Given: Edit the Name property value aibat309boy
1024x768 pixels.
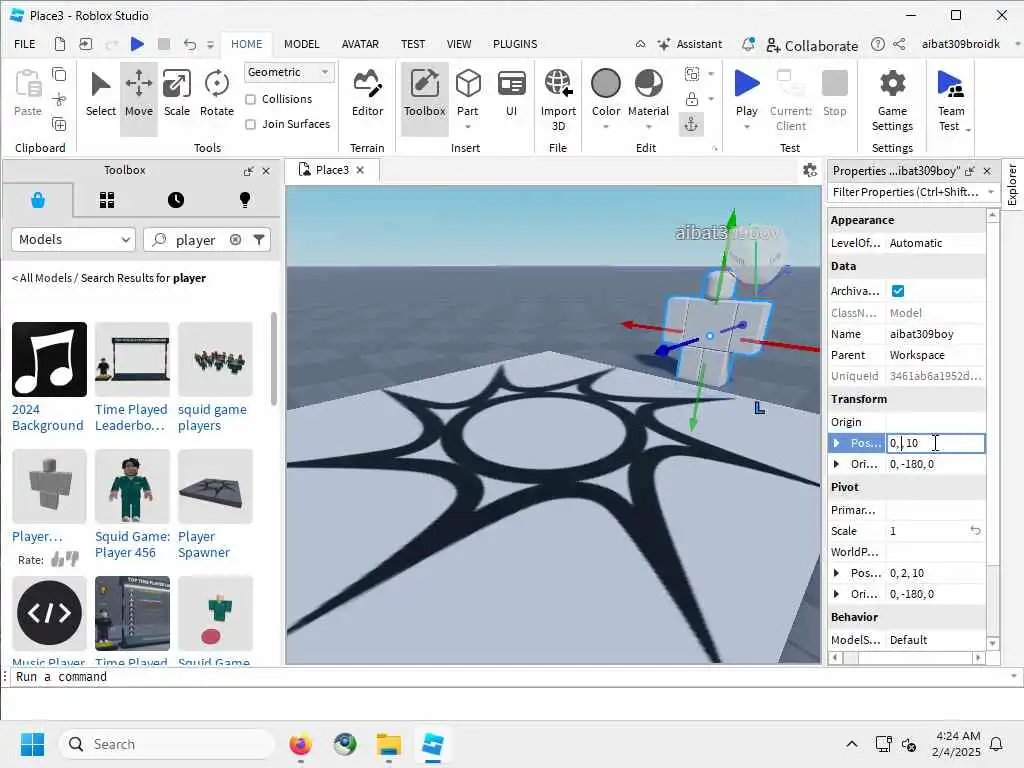Looking at the screenshot, I should click(x=935, y=334).
